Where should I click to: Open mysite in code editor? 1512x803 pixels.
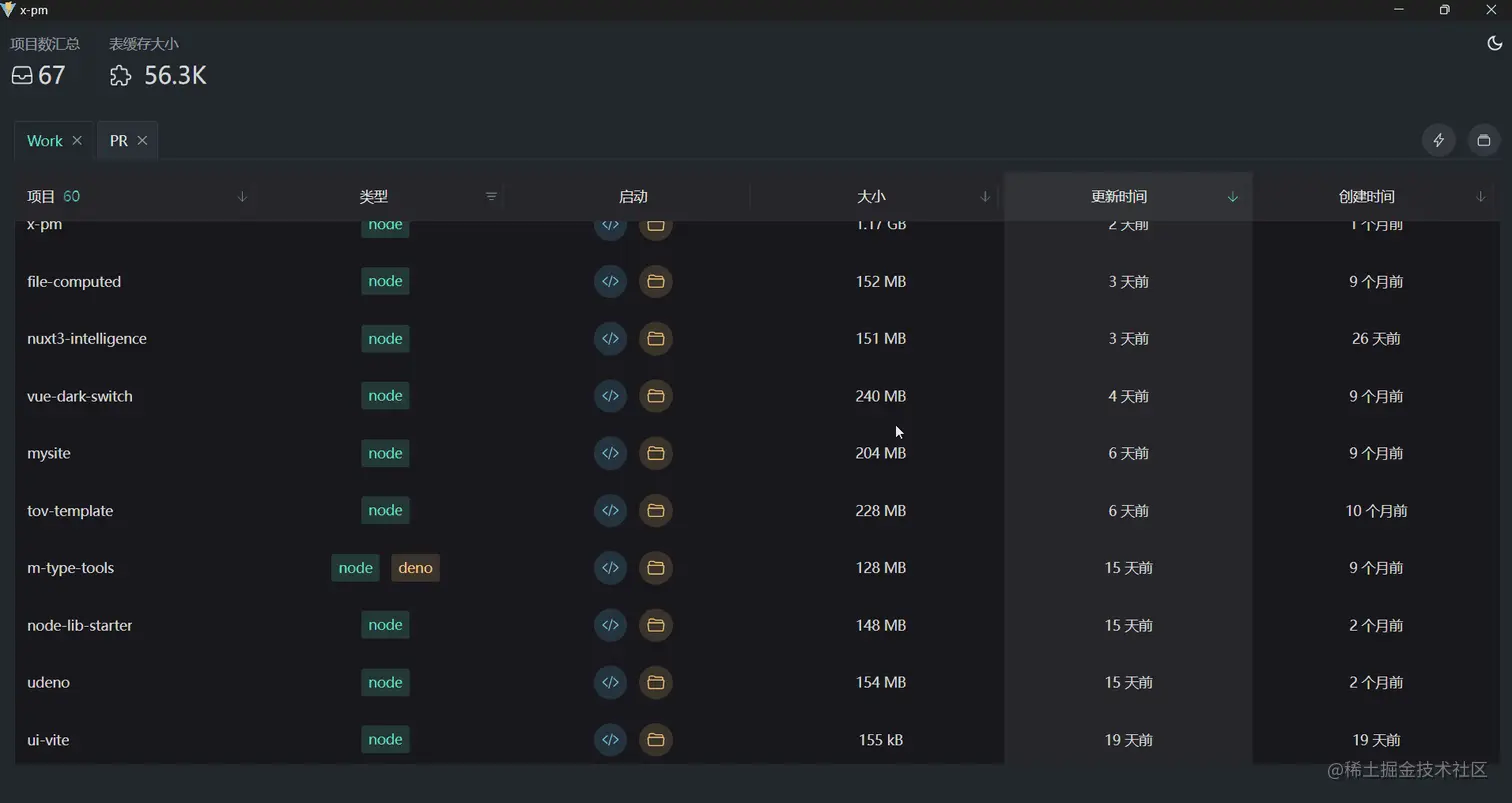point(610,453)
